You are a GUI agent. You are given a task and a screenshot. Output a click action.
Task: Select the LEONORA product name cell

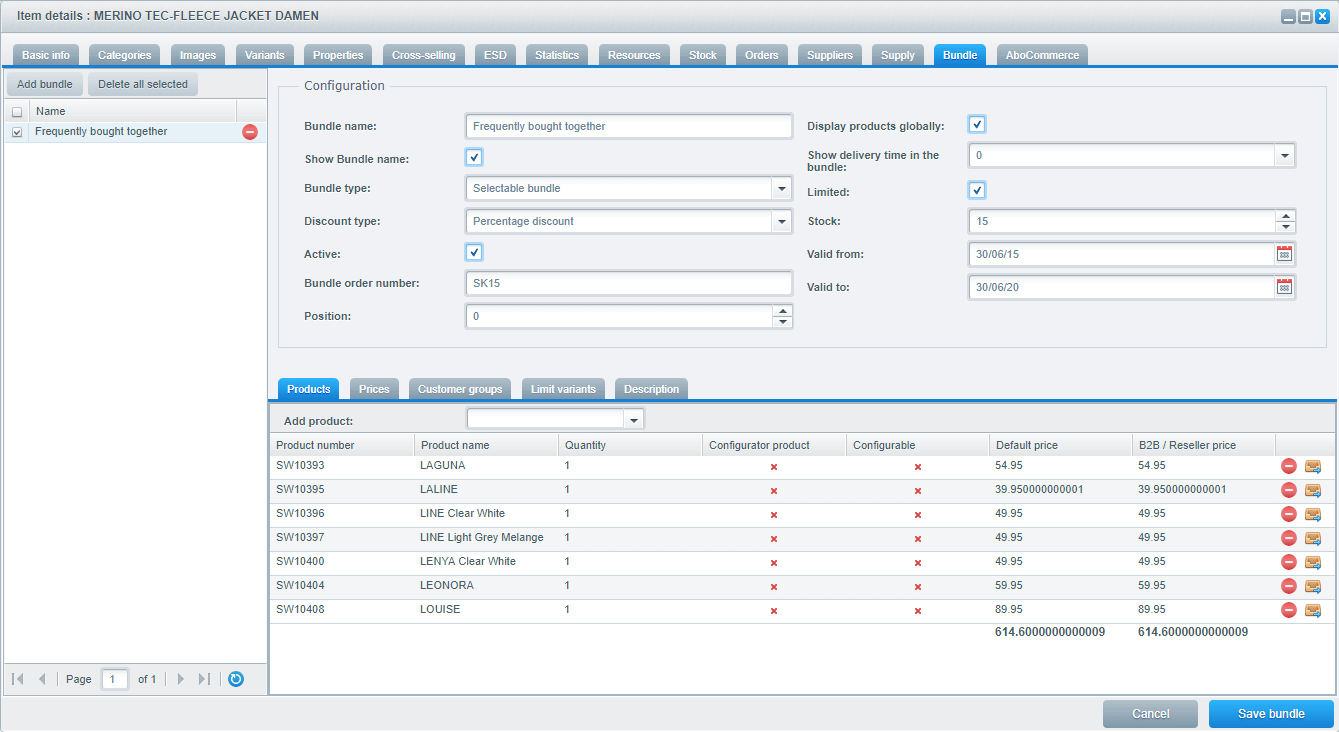486,586
